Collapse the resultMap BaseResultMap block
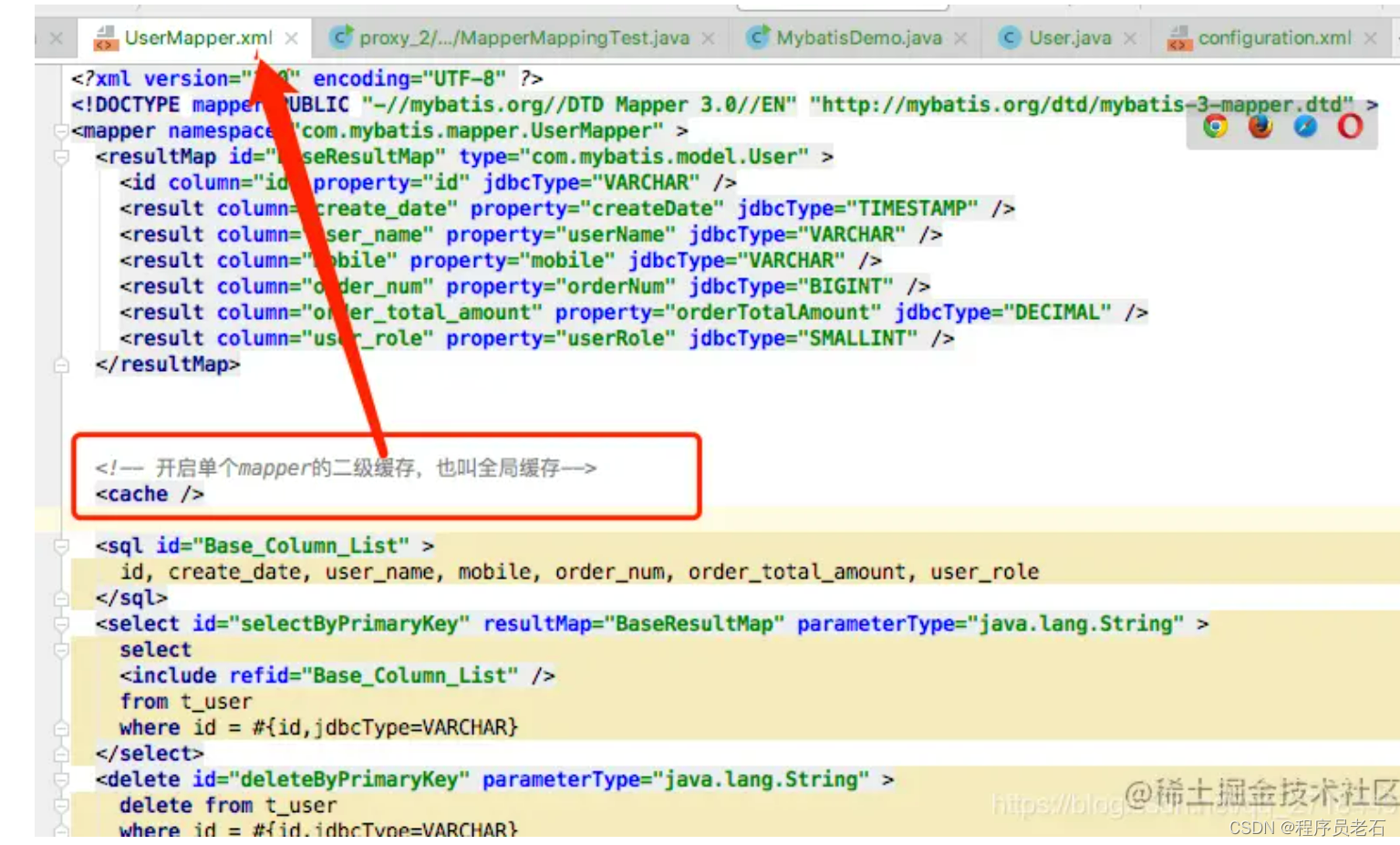The height and width of the screenshot is (845, 1400). 61,157
